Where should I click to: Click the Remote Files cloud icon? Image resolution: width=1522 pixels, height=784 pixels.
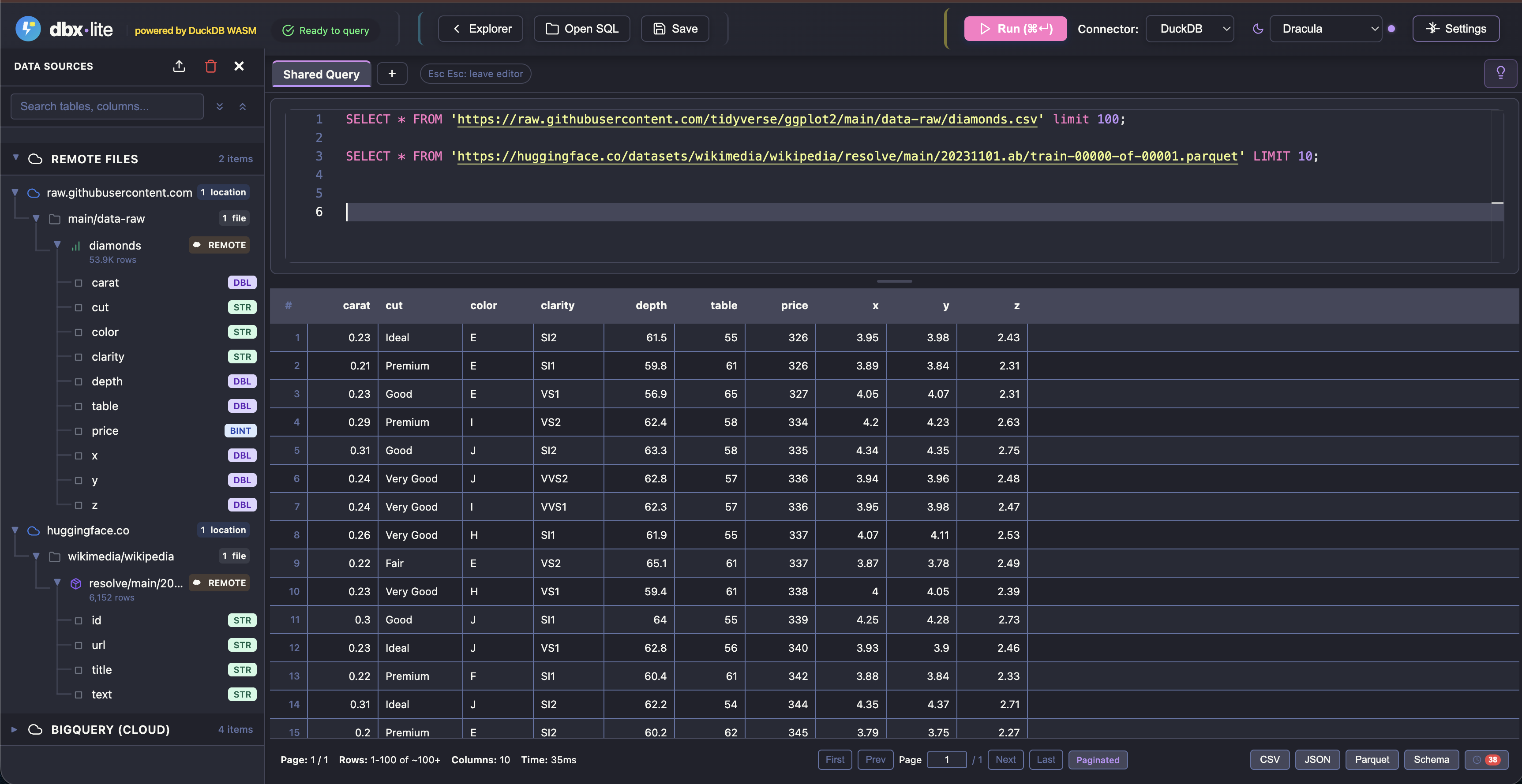[35, 159]
